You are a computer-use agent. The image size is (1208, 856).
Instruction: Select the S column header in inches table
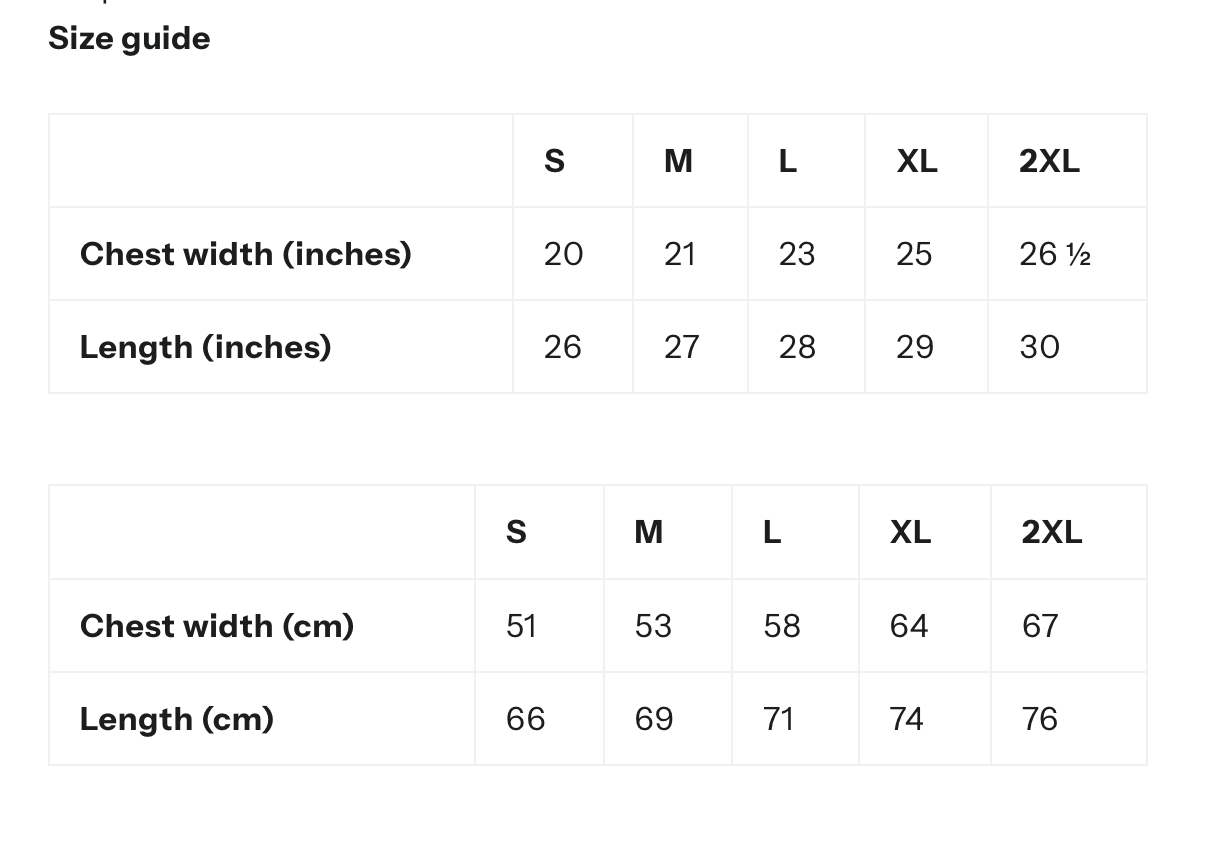(x=554, y=161)
